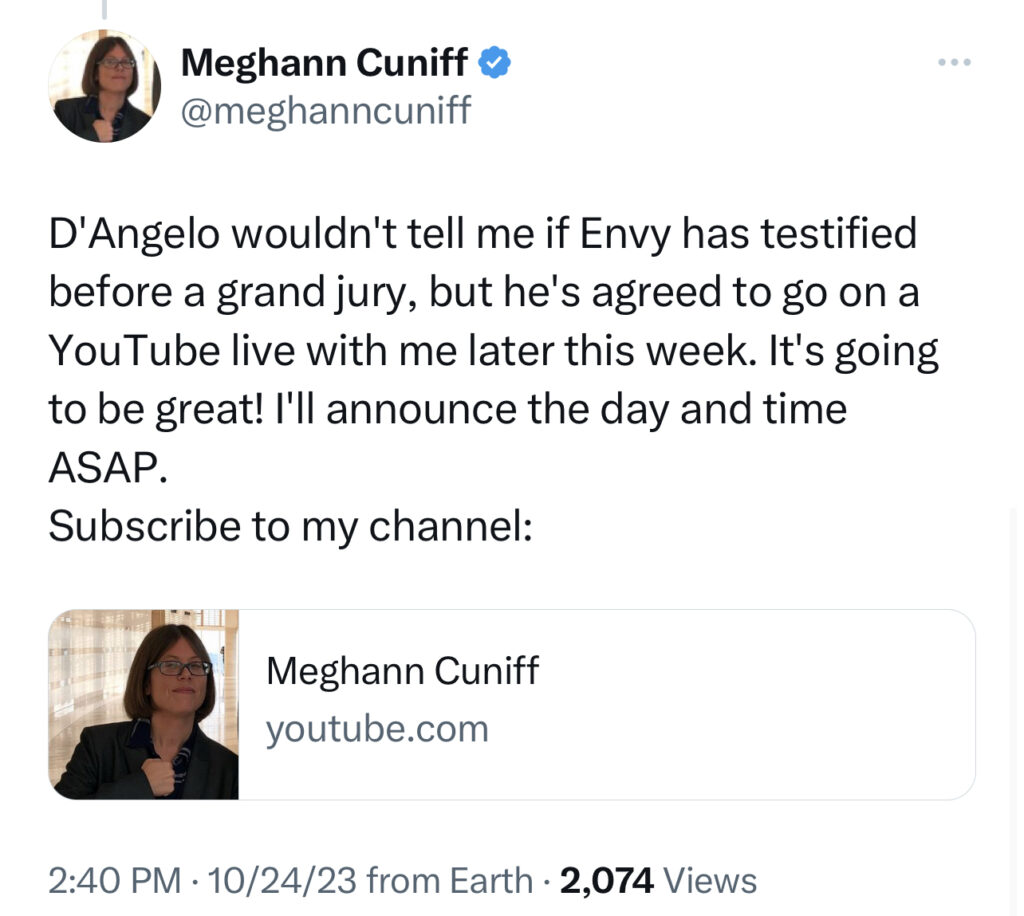The width and height of the screenshot is (1024, 916).
Task: Click the blue verified checkmark badge
Action: click(x=494, y=63)
